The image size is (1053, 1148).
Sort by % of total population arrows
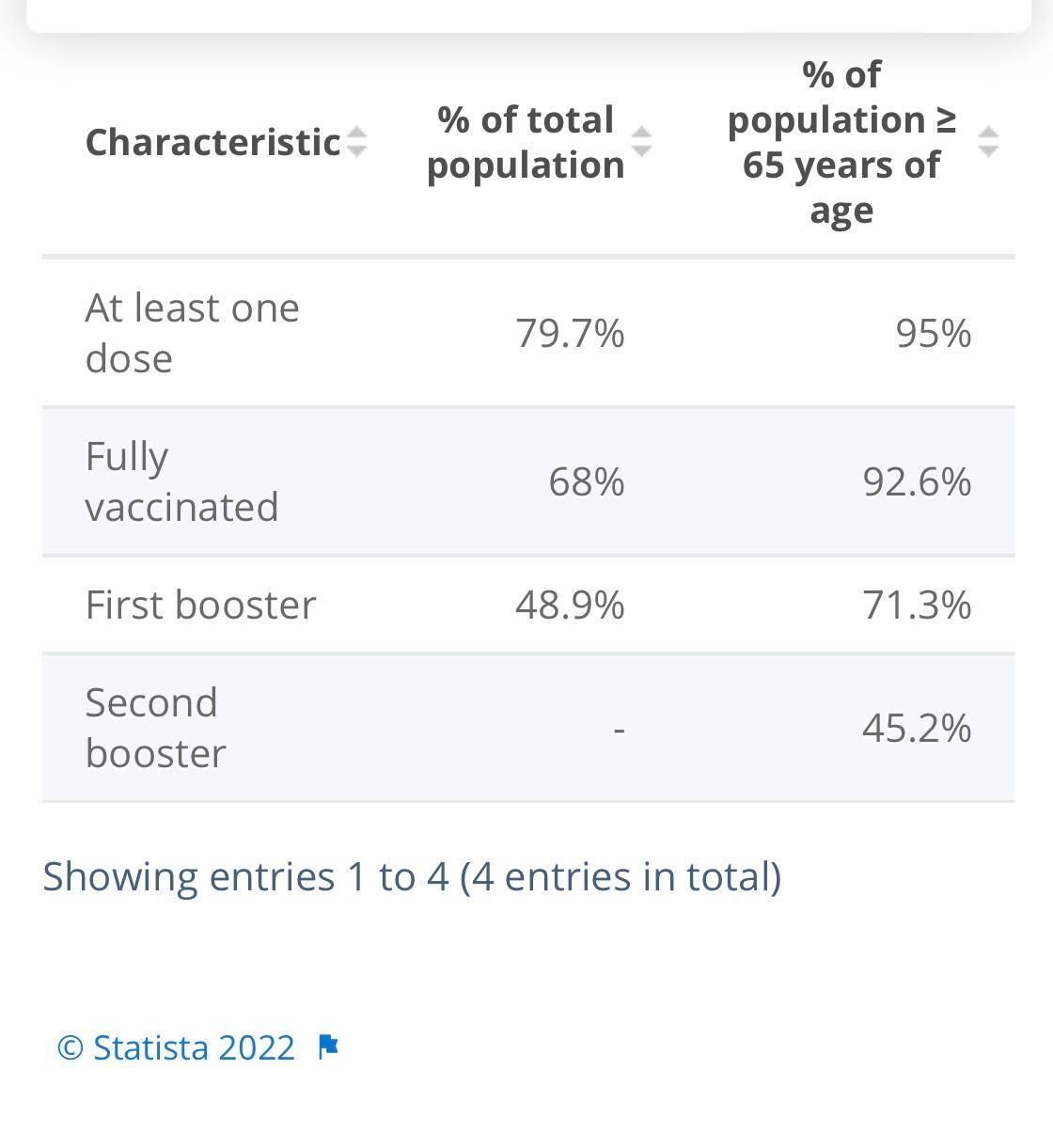pos(641,142)
